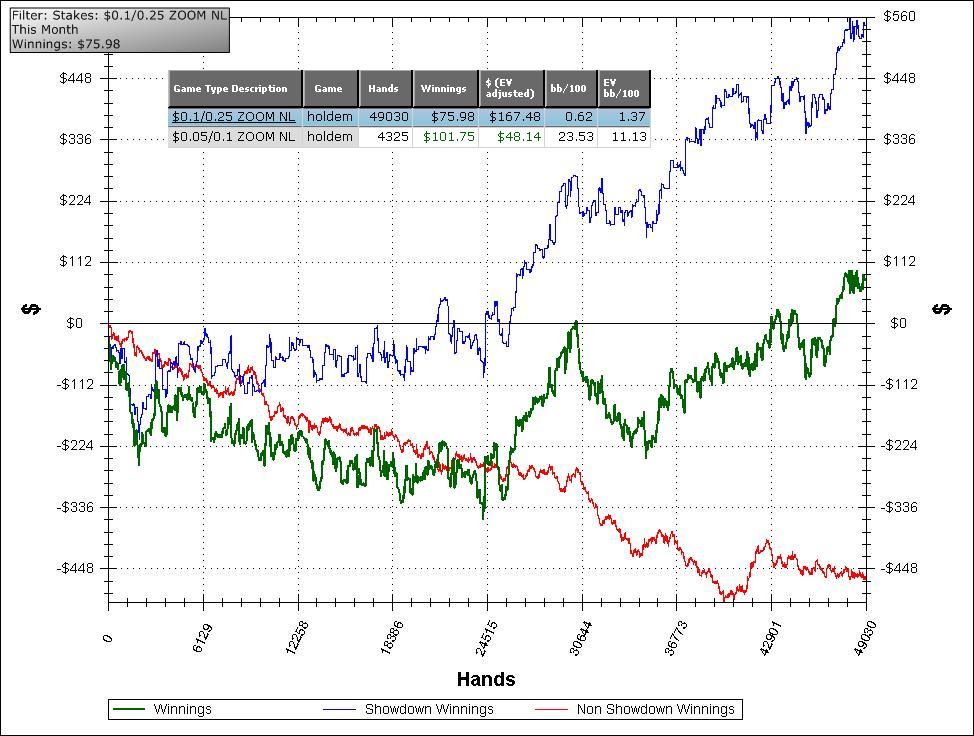Image resolution: width=974 pixels, height=736 pixels.
Task: Click the 49030 hands axis marker
Action: 864,638
